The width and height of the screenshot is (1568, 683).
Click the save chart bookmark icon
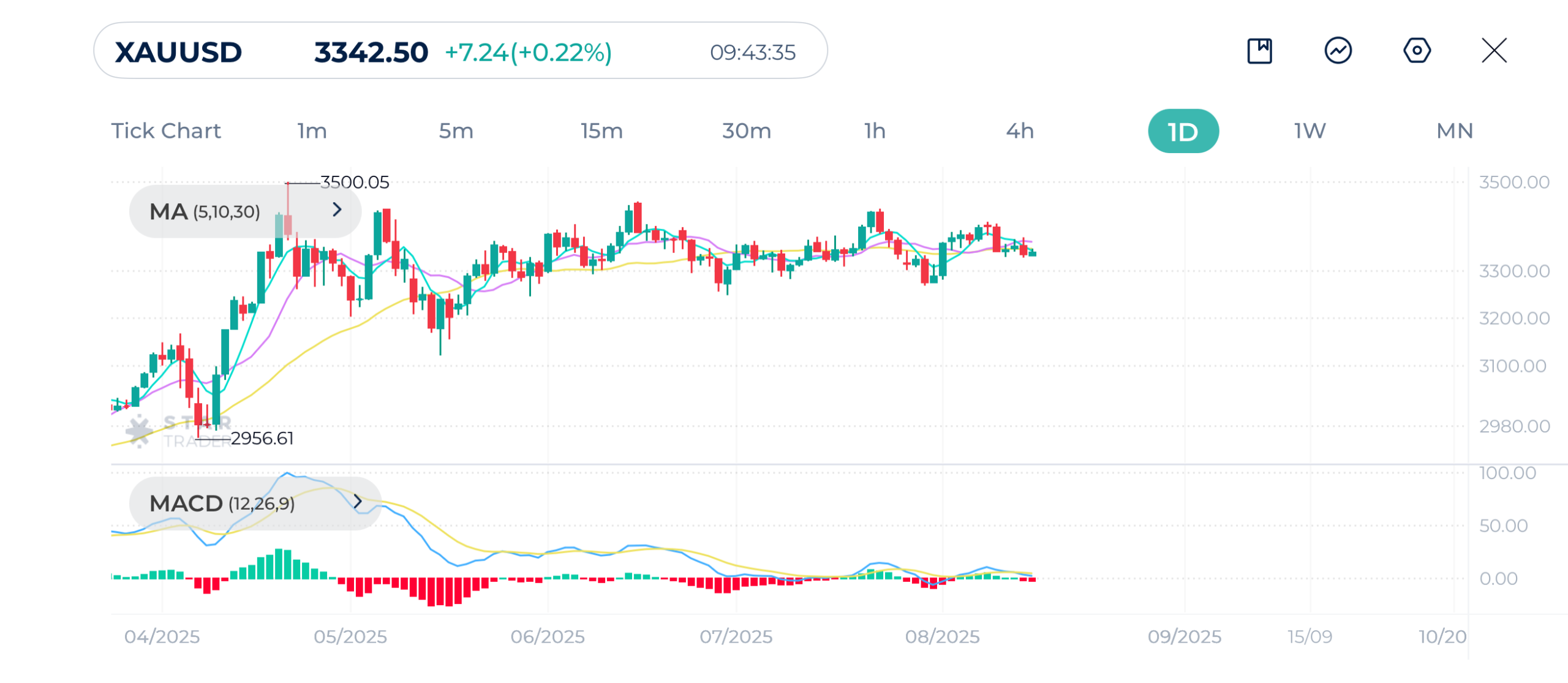(1259, 51)
